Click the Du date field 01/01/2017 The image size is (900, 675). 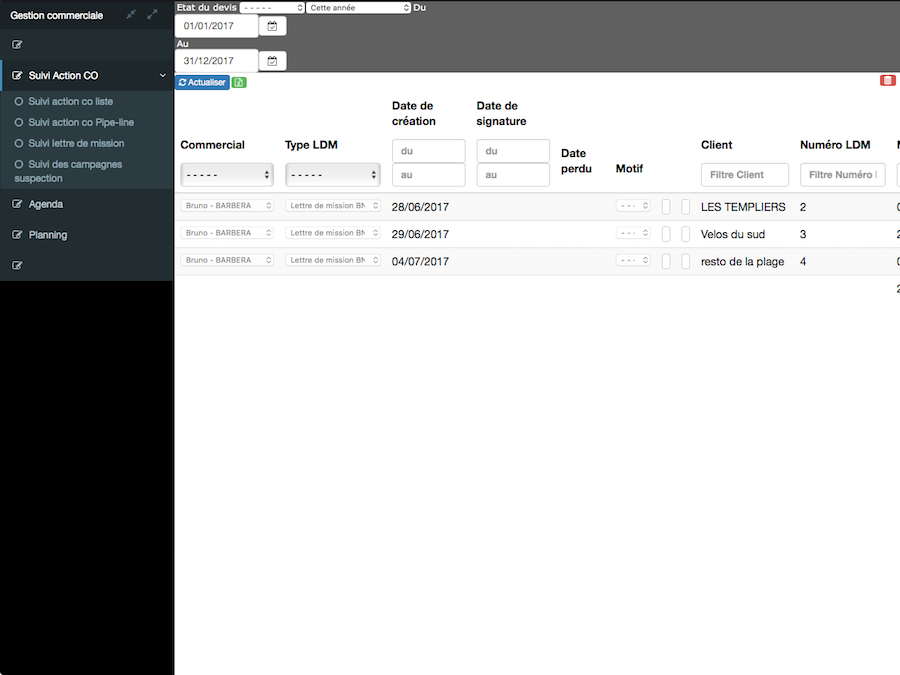pos(216,26)
